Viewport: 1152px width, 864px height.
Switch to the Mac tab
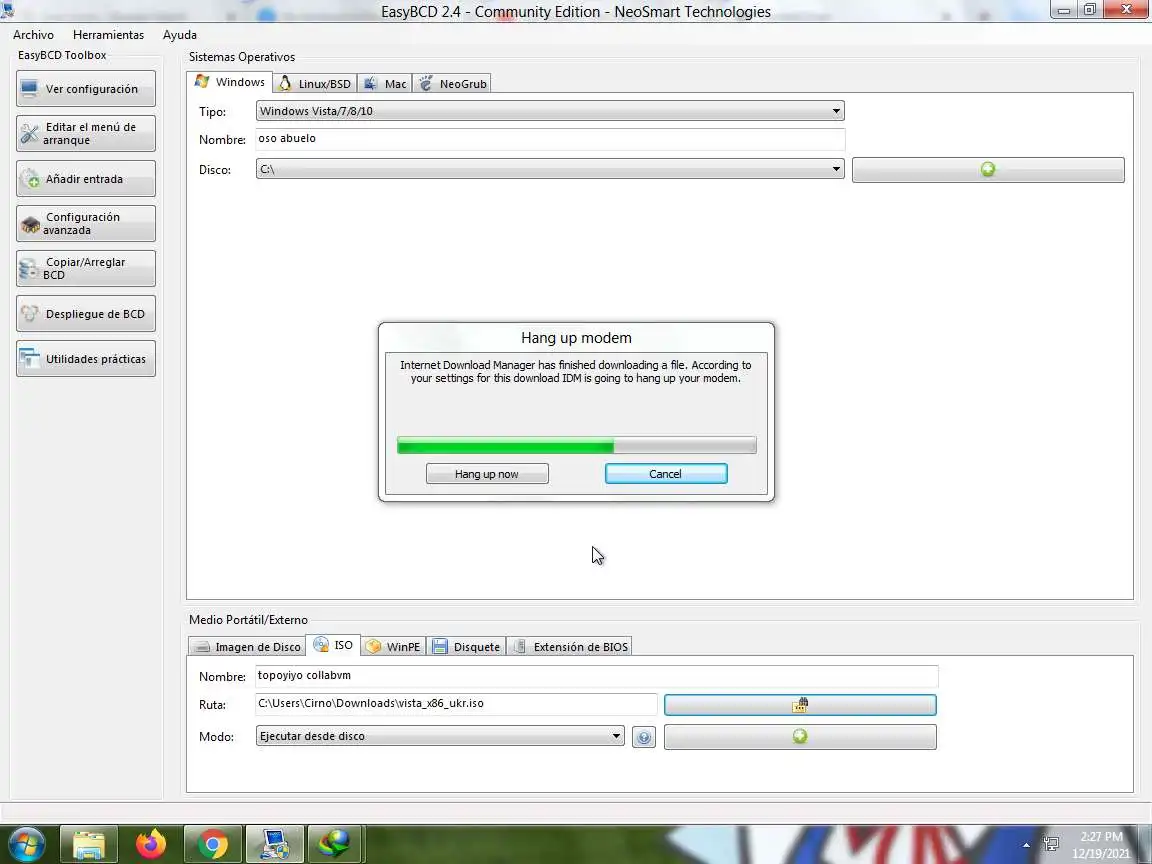(385, 84)
